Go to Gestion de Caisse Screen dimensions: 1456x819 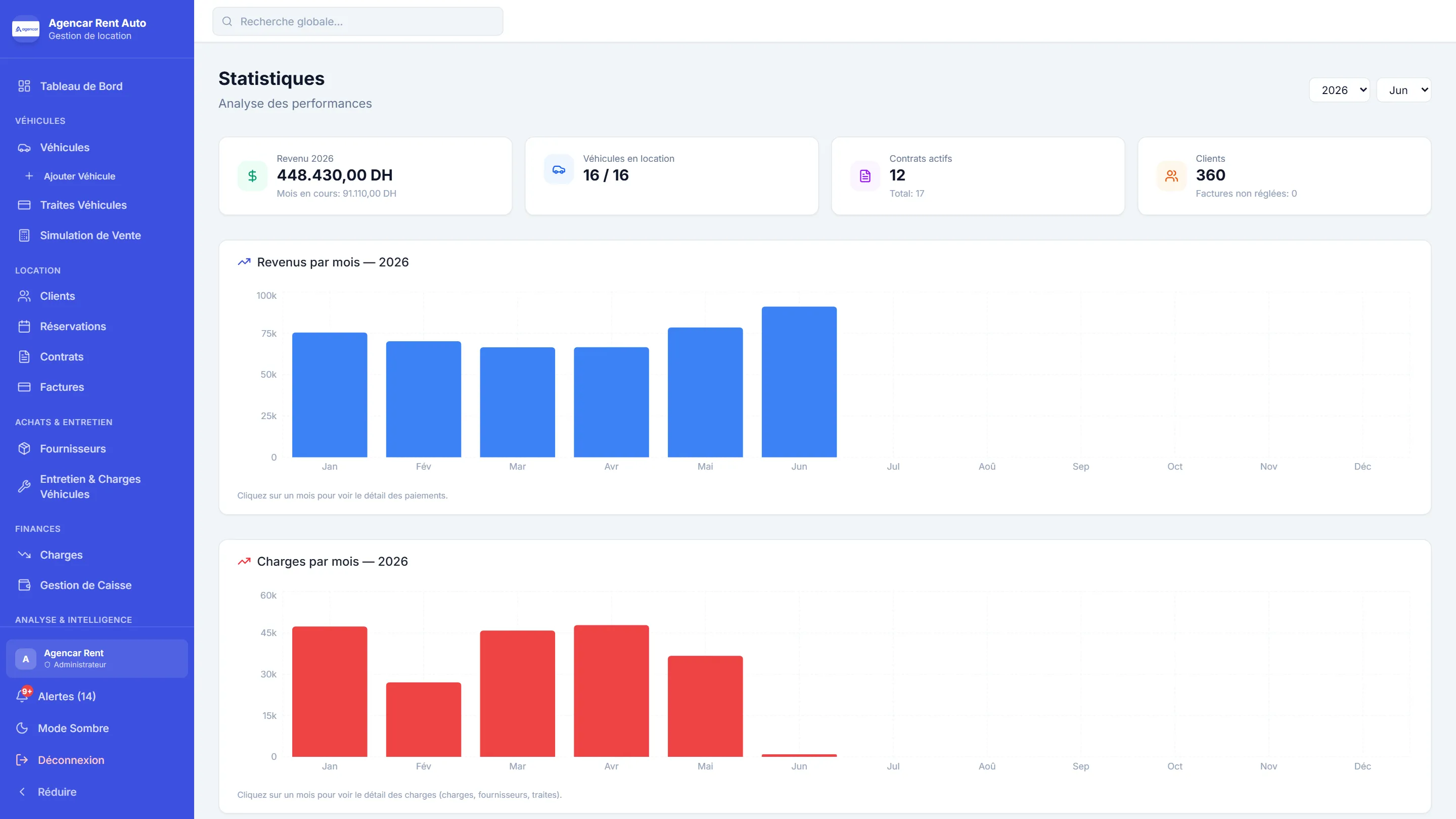pyautogui.click(x=97, y=585)
